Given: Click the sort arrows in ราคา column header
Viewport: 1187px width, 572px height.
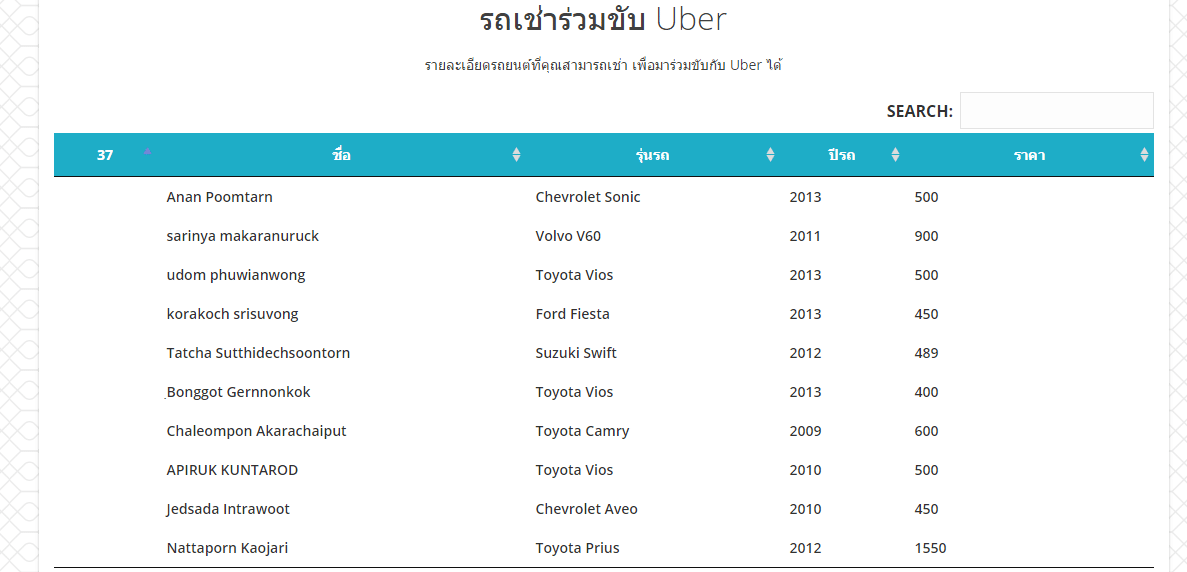Looking at the screenshot, I should point(1144,155).
